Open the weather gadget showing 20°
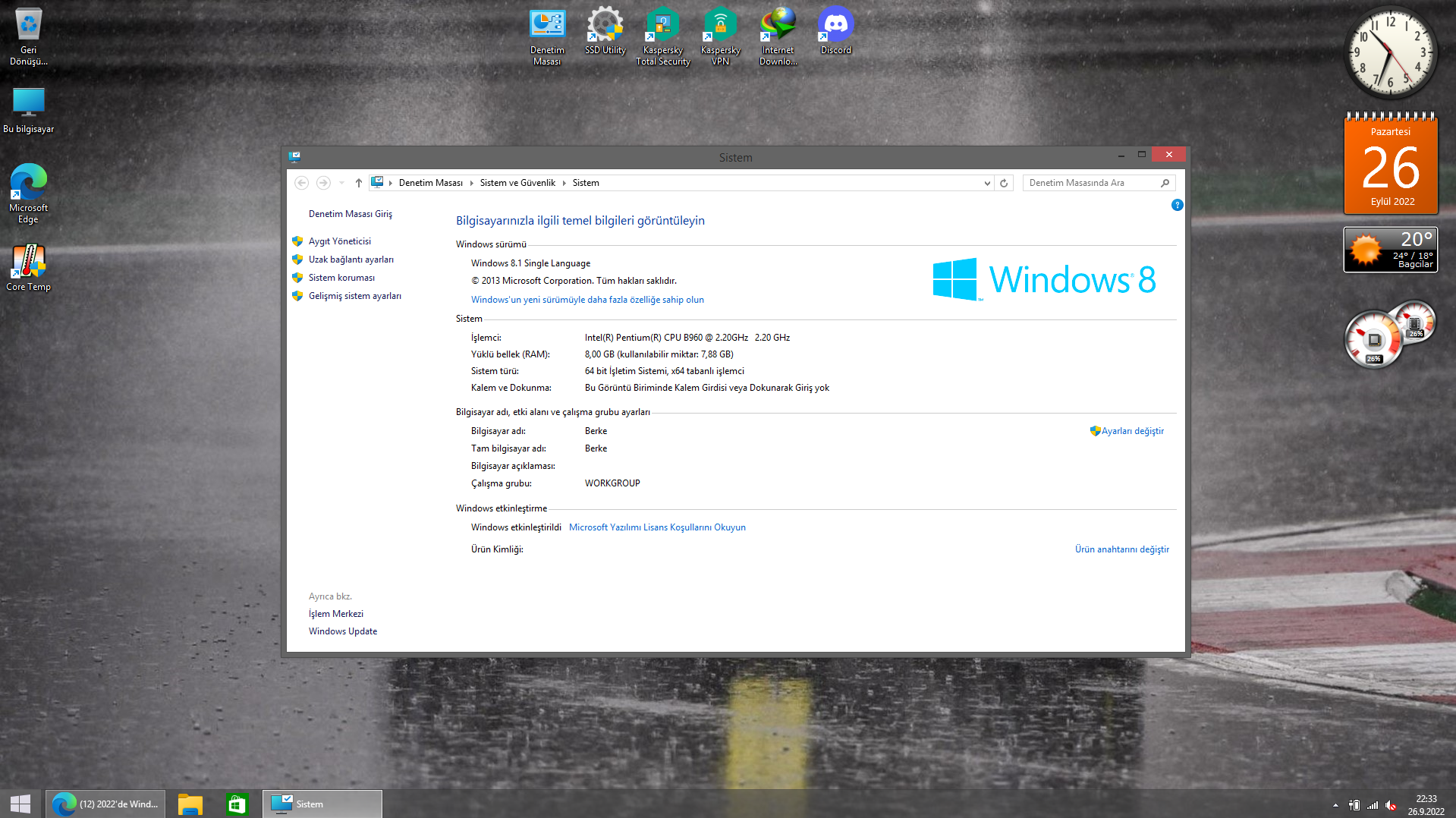 pos(1391,250)
